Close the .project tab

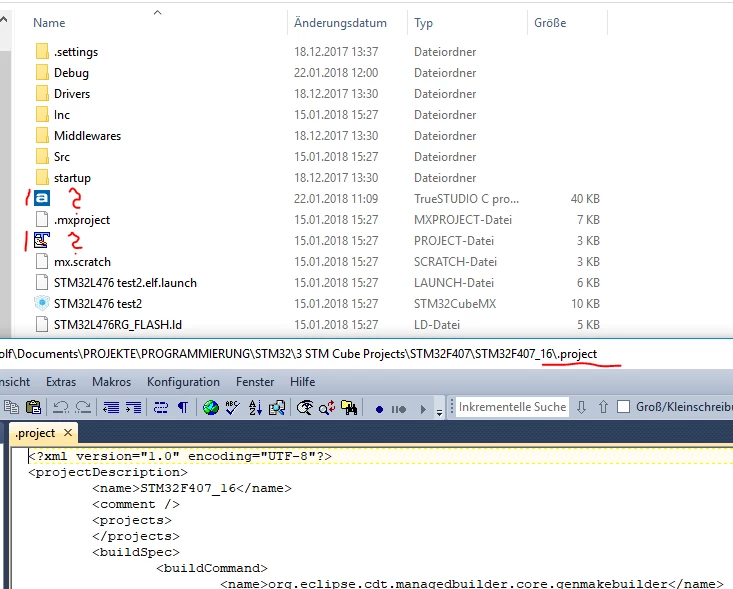pyautogui.click(x=68, y=432)
